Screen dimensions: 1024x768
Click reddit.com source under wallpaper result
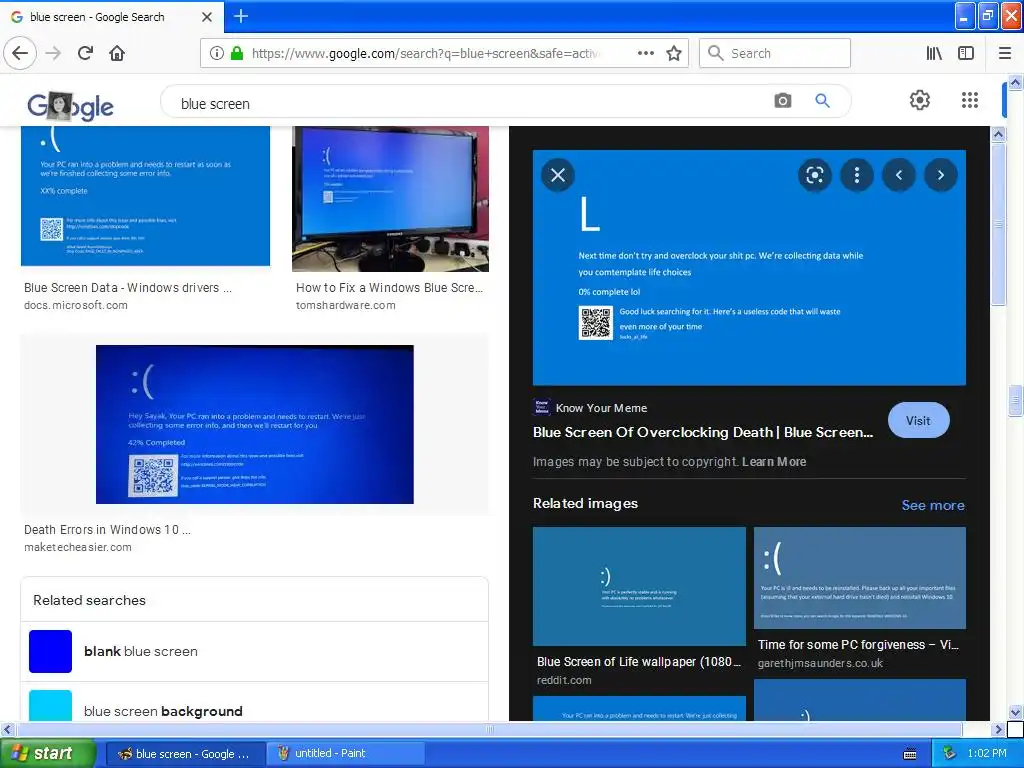pos(564,680)
